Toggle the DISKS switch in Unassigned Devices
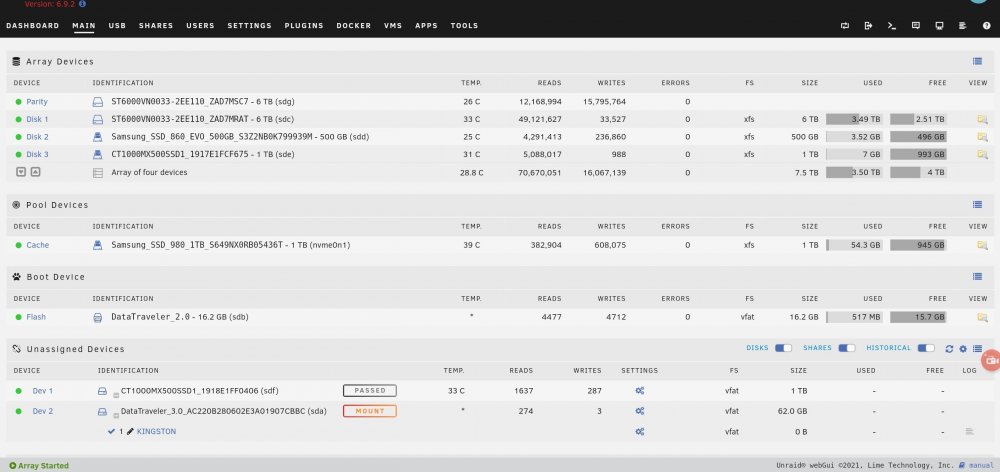The width and height of the screenshot is (1000, 472). point(783,348)
